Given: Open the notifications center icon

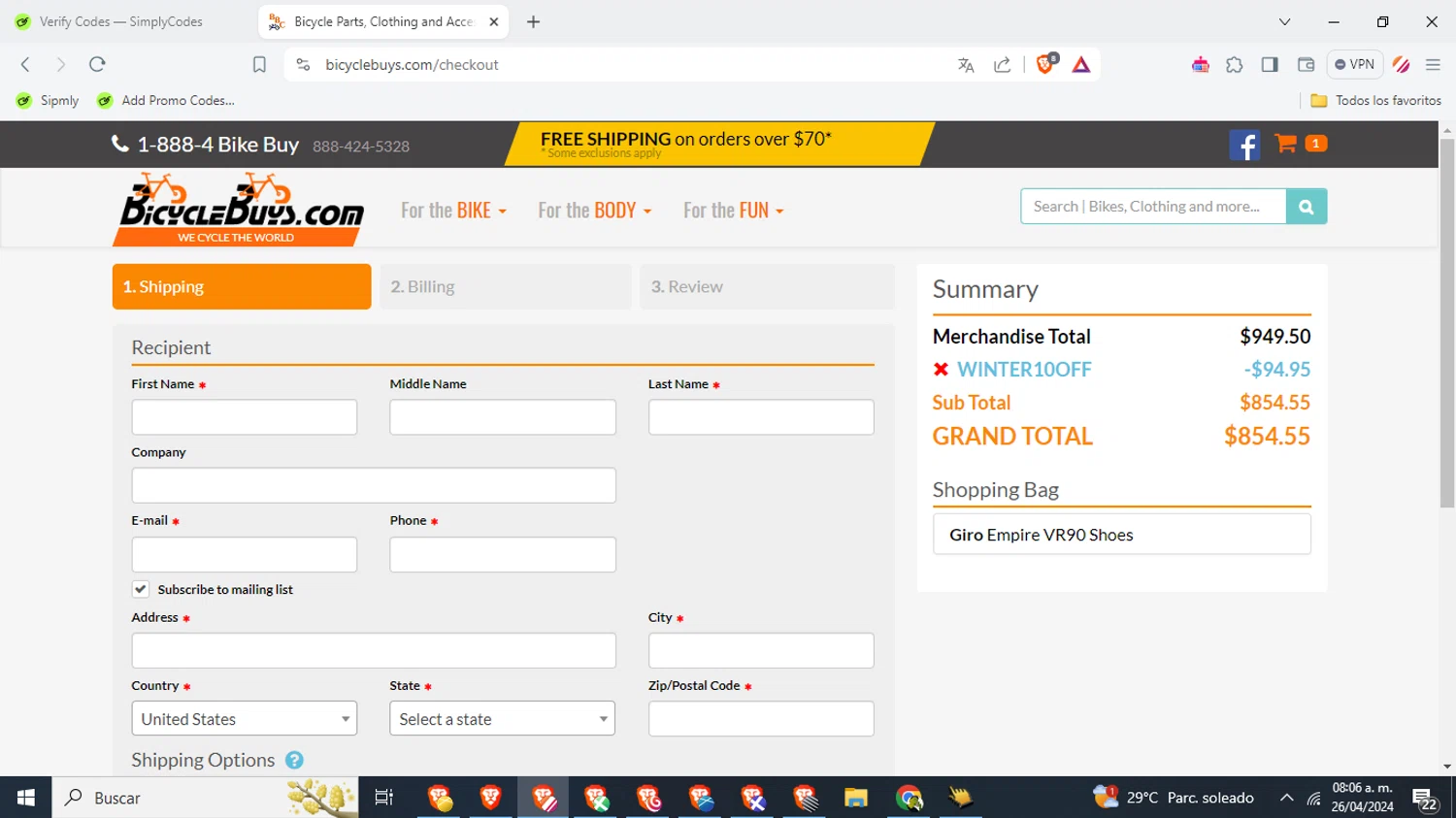Looking at the screenshot, I should point(1425,800).
